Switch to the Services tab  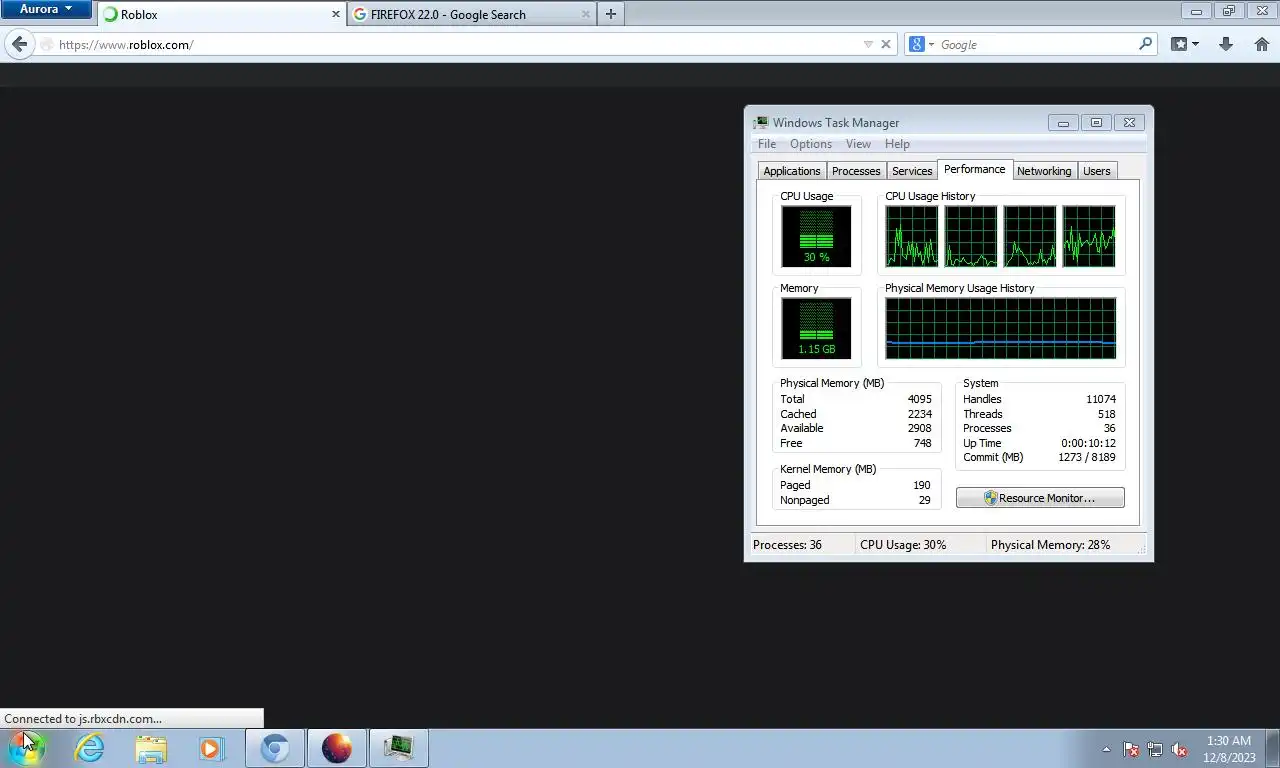(912, 171)
